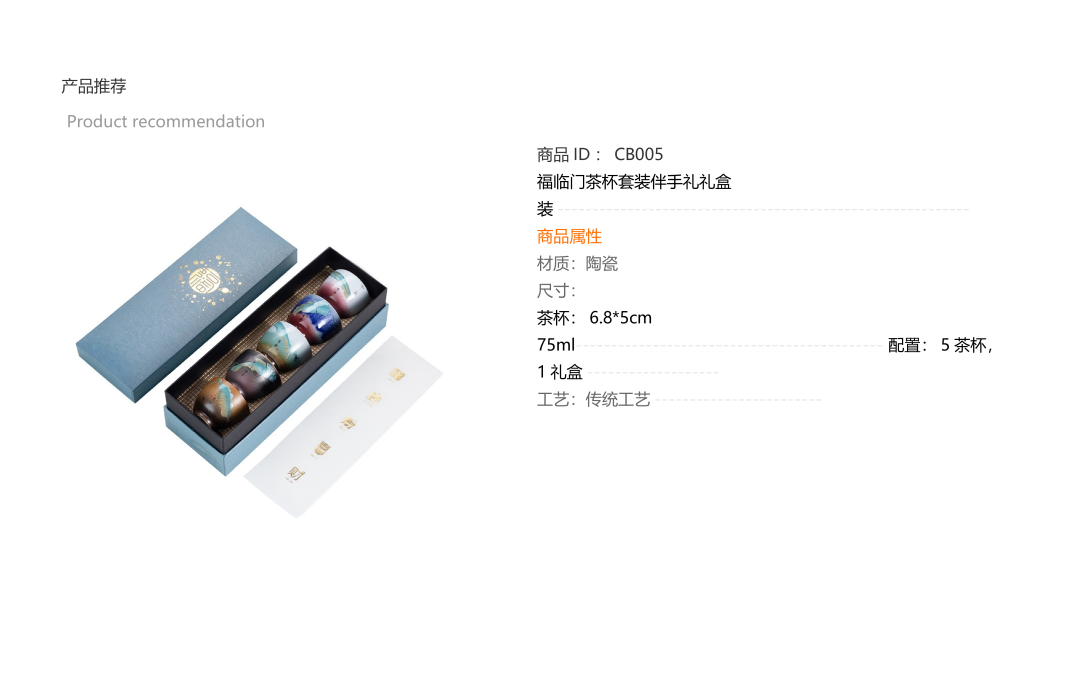
Task: Select the brown cup nearest front
Action: click(x=221, y=404)
